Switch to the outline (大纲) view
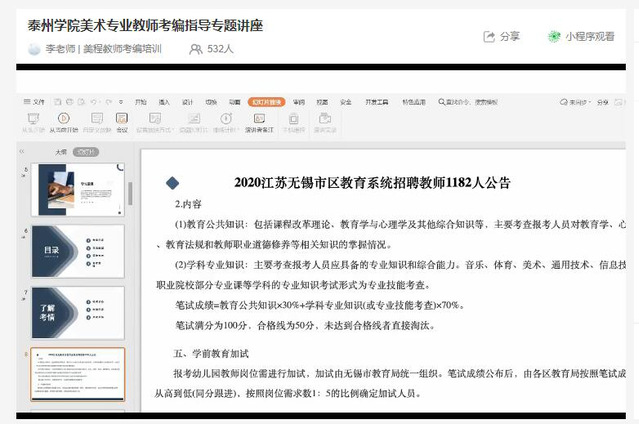The width and height of the screenshot is (639, 424). pos(61,152)
